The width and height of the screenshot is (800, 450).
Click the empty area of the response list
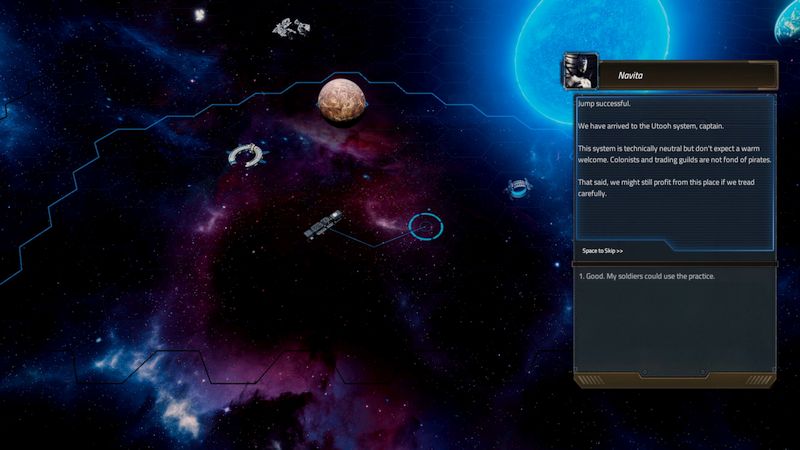click(x=675, y=330)
